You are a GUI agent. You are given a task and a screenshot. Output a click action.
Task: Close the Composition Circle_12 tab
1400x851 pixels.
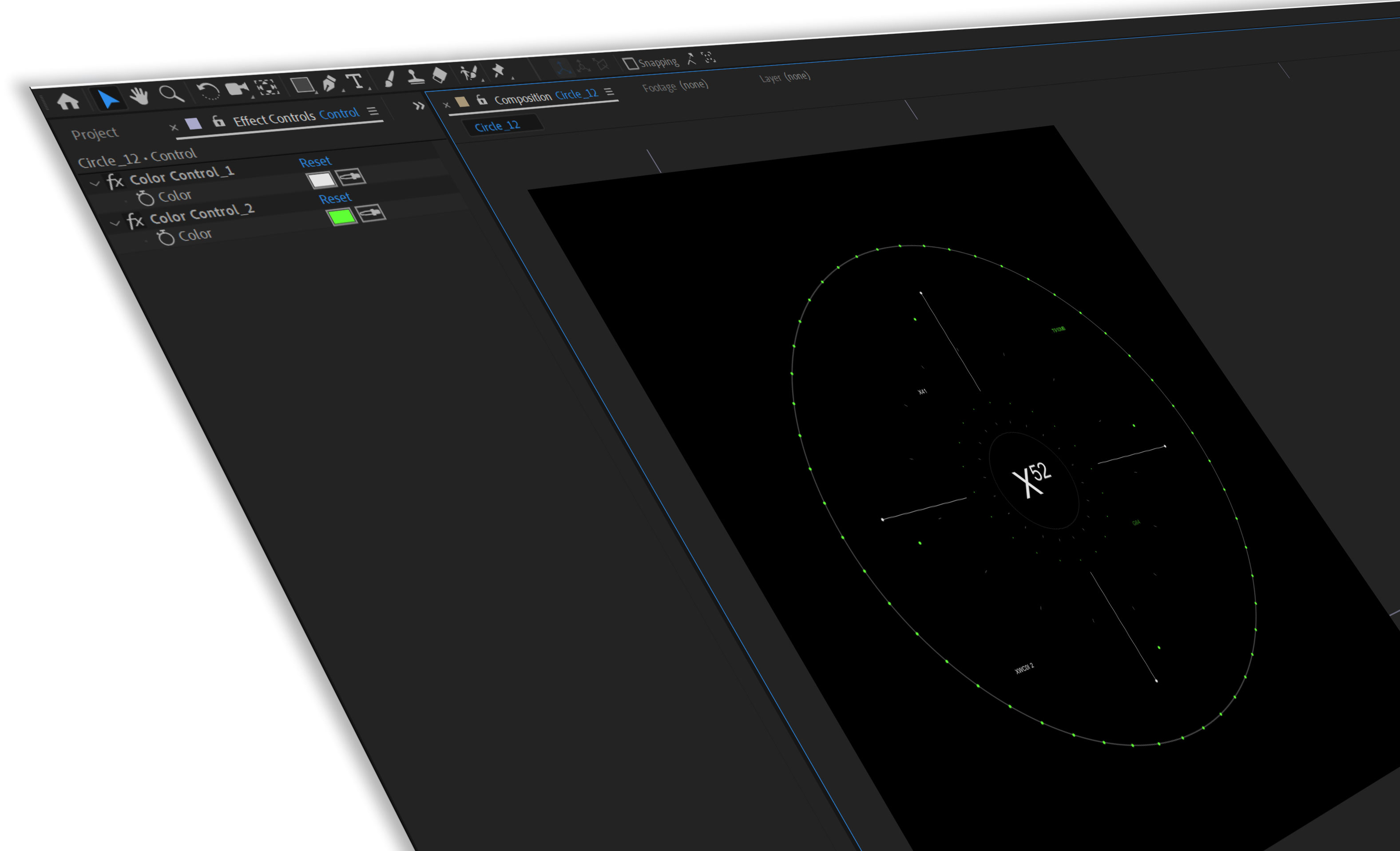447,105
